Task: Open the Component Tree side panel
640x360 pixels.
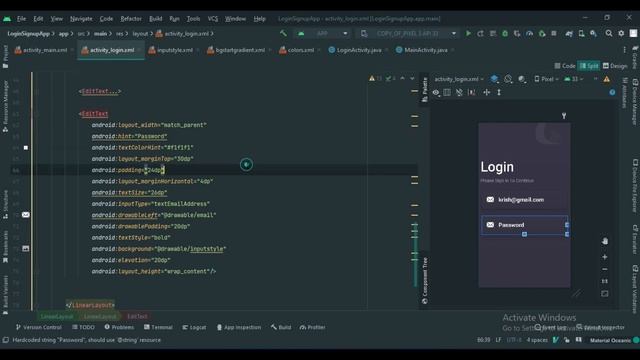Action: (424, 281)
